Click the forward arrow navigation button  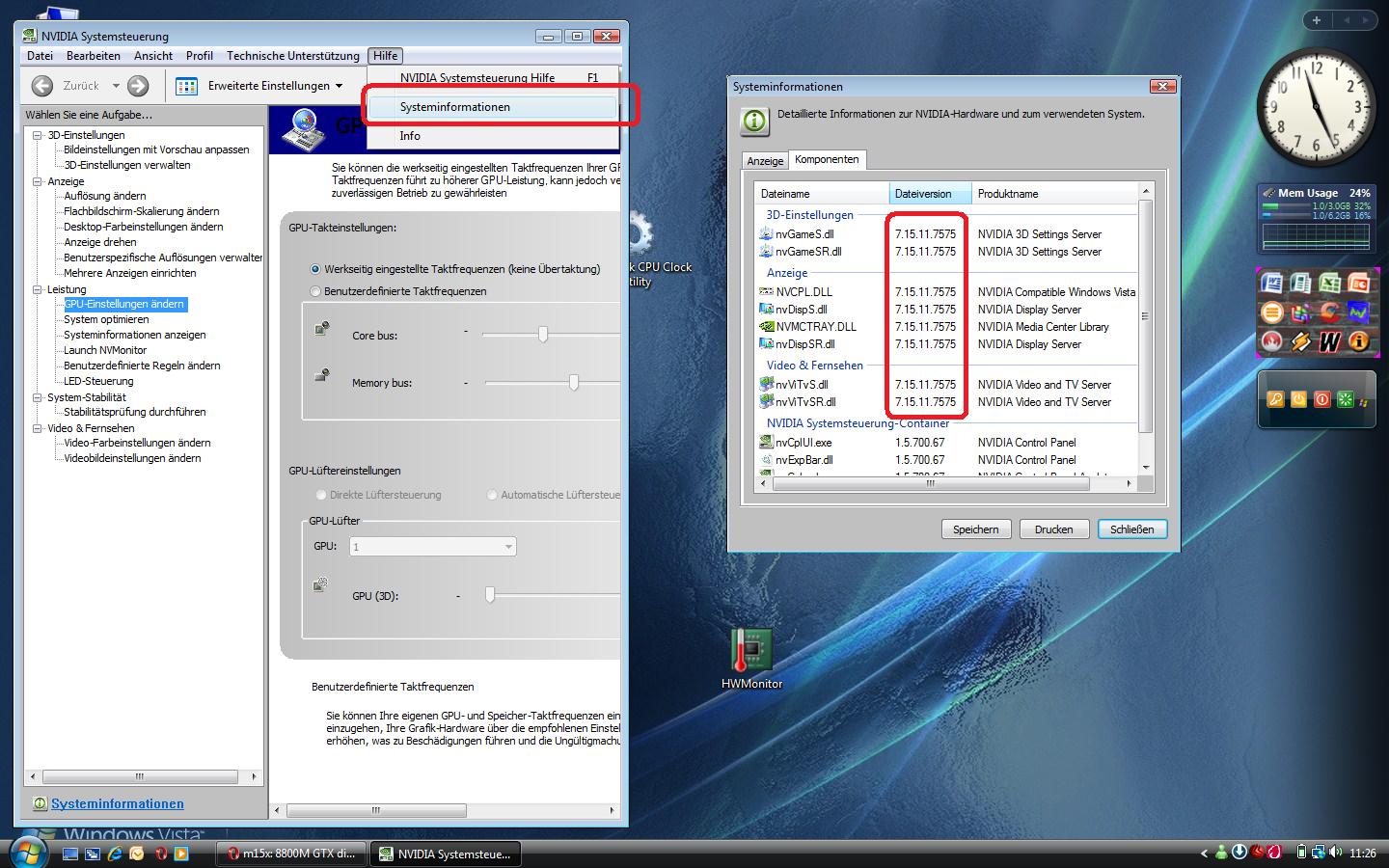click(x=138, y=86)
